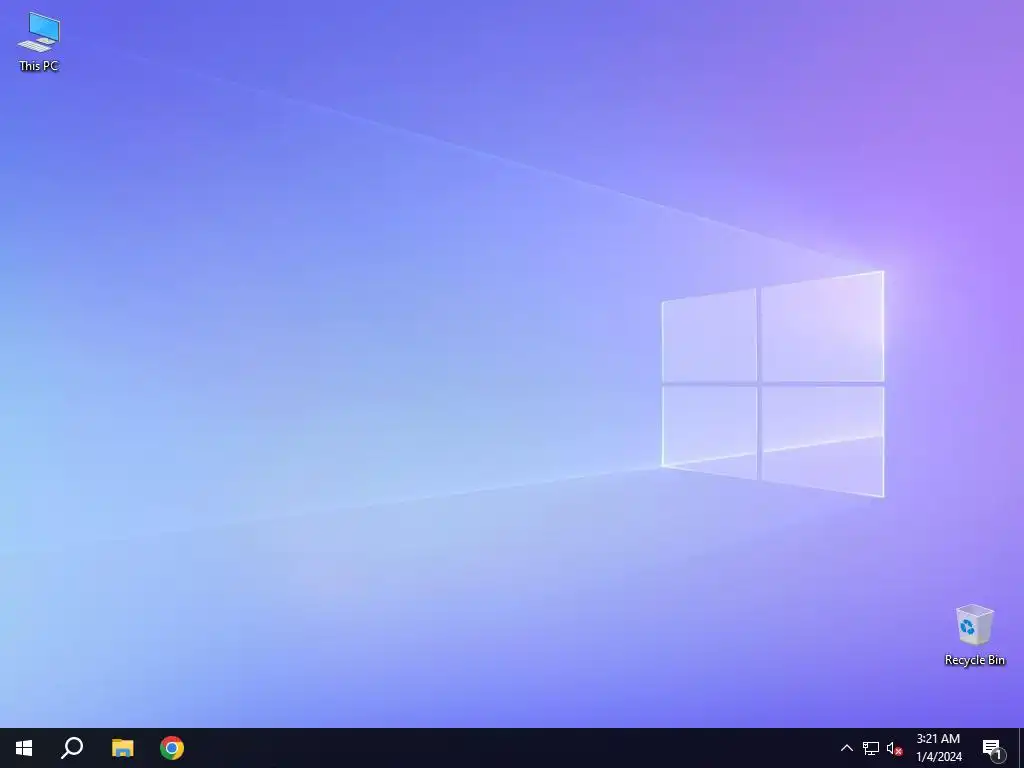Select the Recycle Bin desktop icon

(974, 635)
